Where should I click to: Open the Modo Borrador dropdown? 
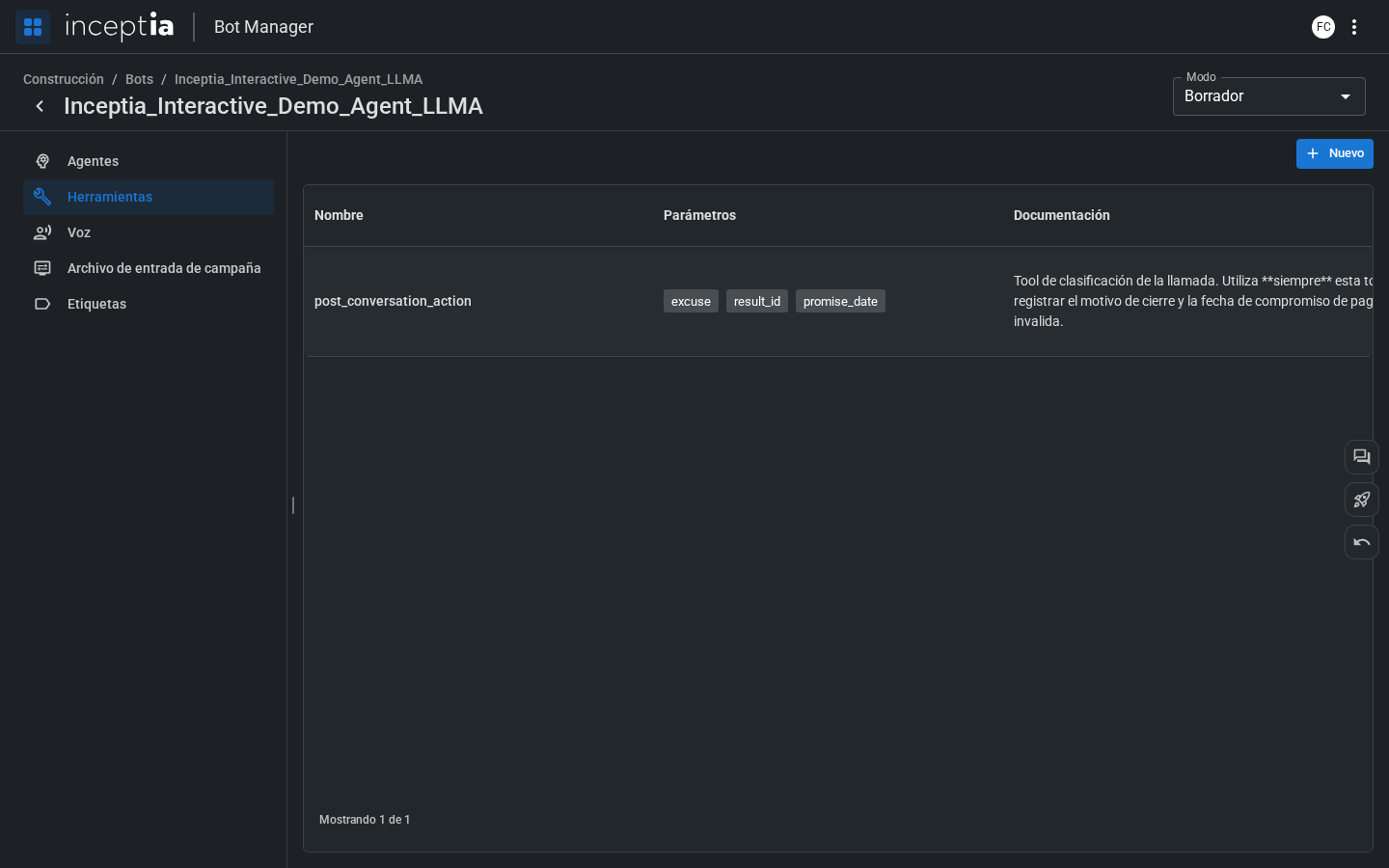[1269, 96]
